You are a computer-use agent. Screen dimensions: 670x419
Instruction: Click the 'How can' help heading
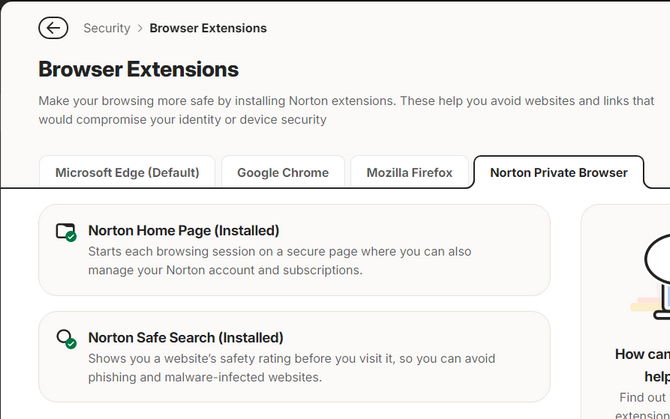tap(643, 365)
